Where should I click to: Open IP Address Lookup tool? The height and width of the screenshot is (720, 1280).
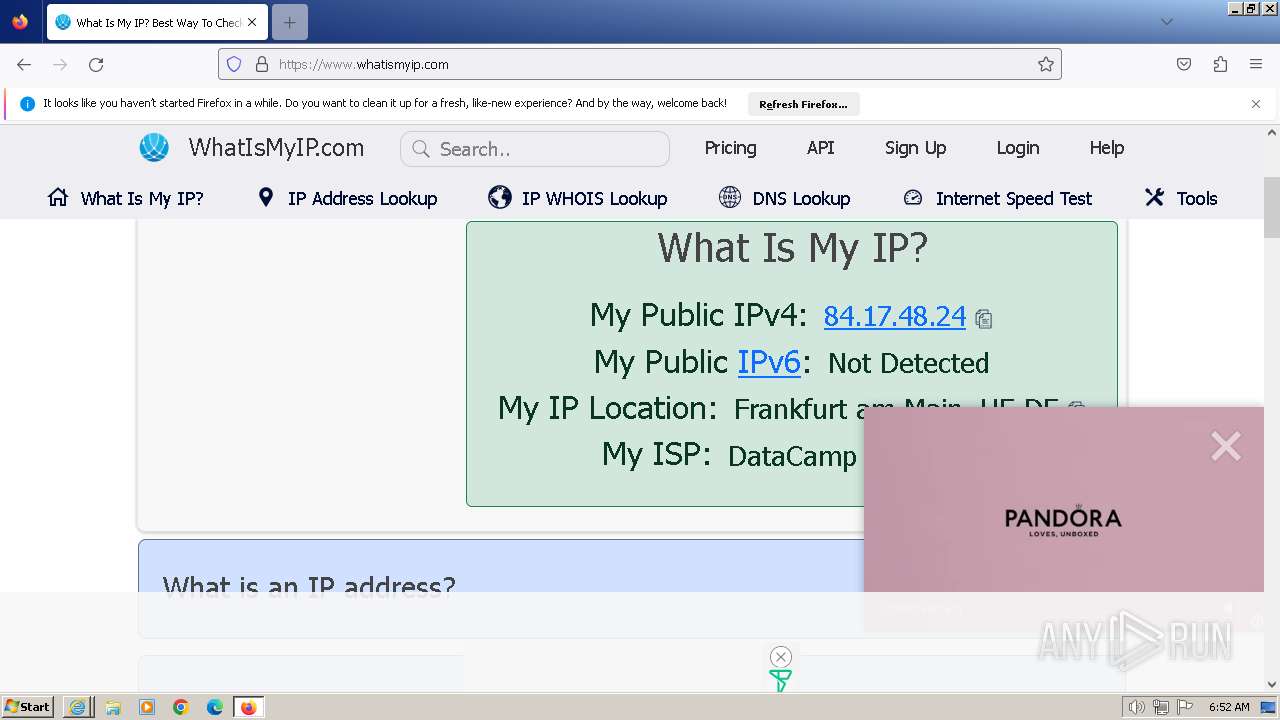point(347,198)
